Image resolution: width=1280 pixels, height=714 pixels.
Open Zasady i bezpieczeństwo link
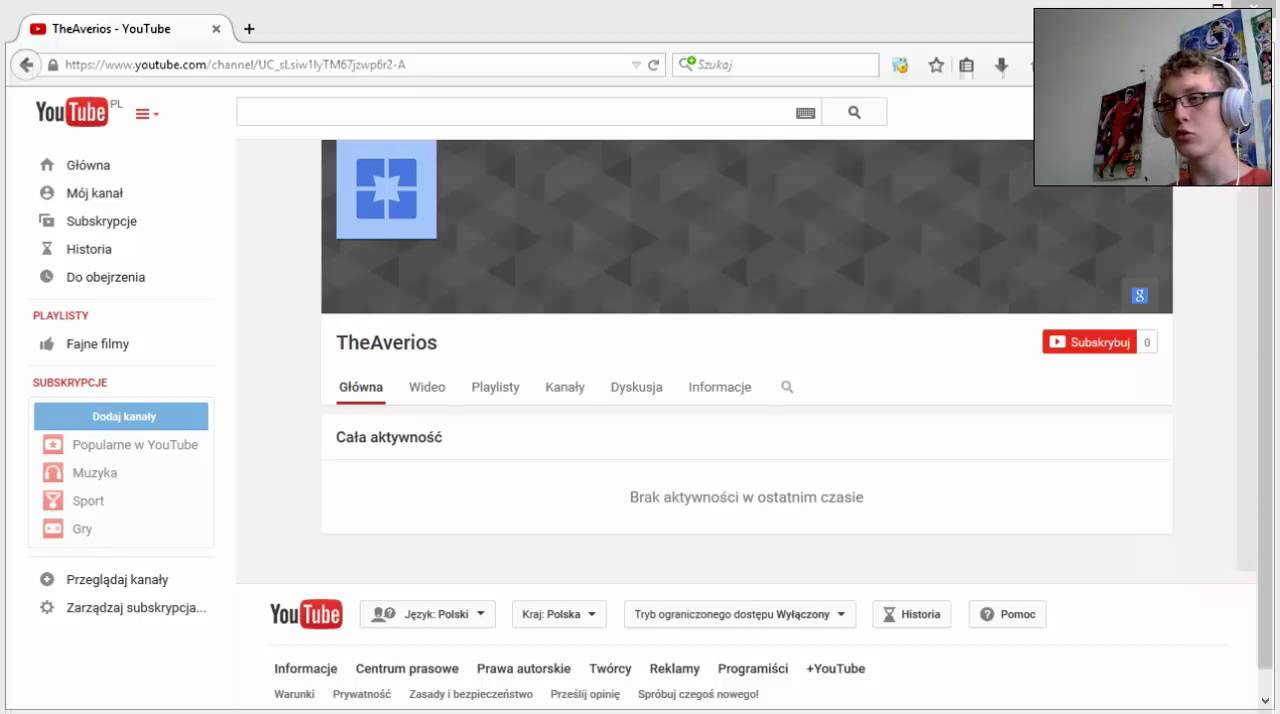click(x=471, y=694)
